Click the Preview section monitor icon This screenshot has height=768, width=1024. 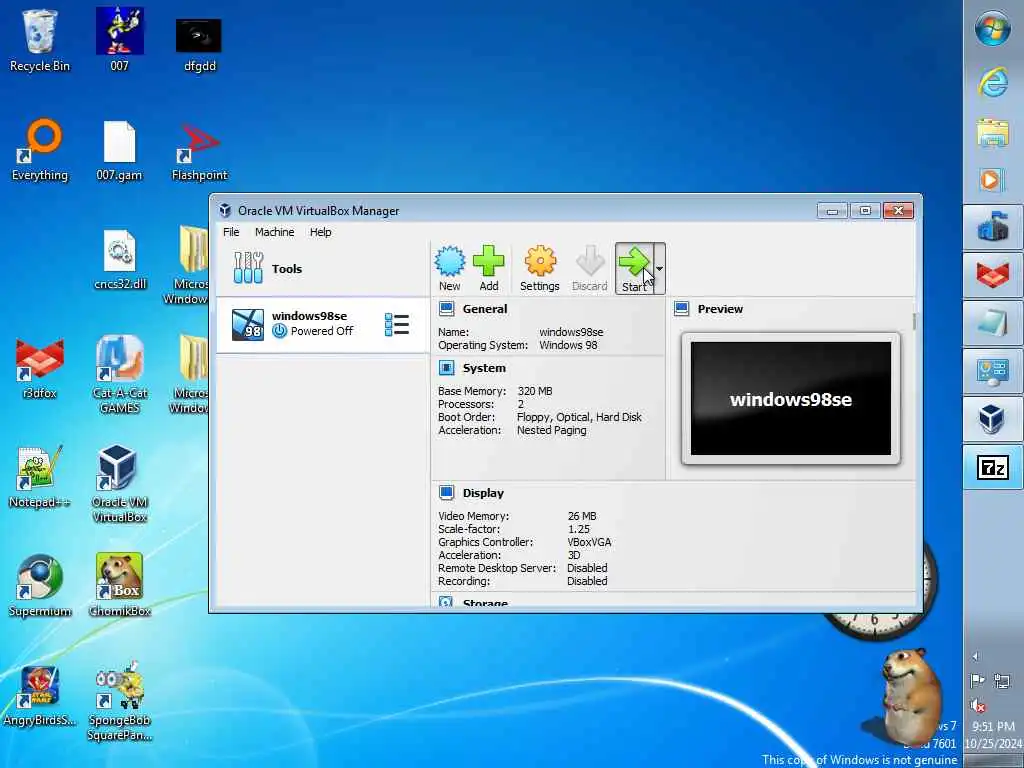pos(681,308)
